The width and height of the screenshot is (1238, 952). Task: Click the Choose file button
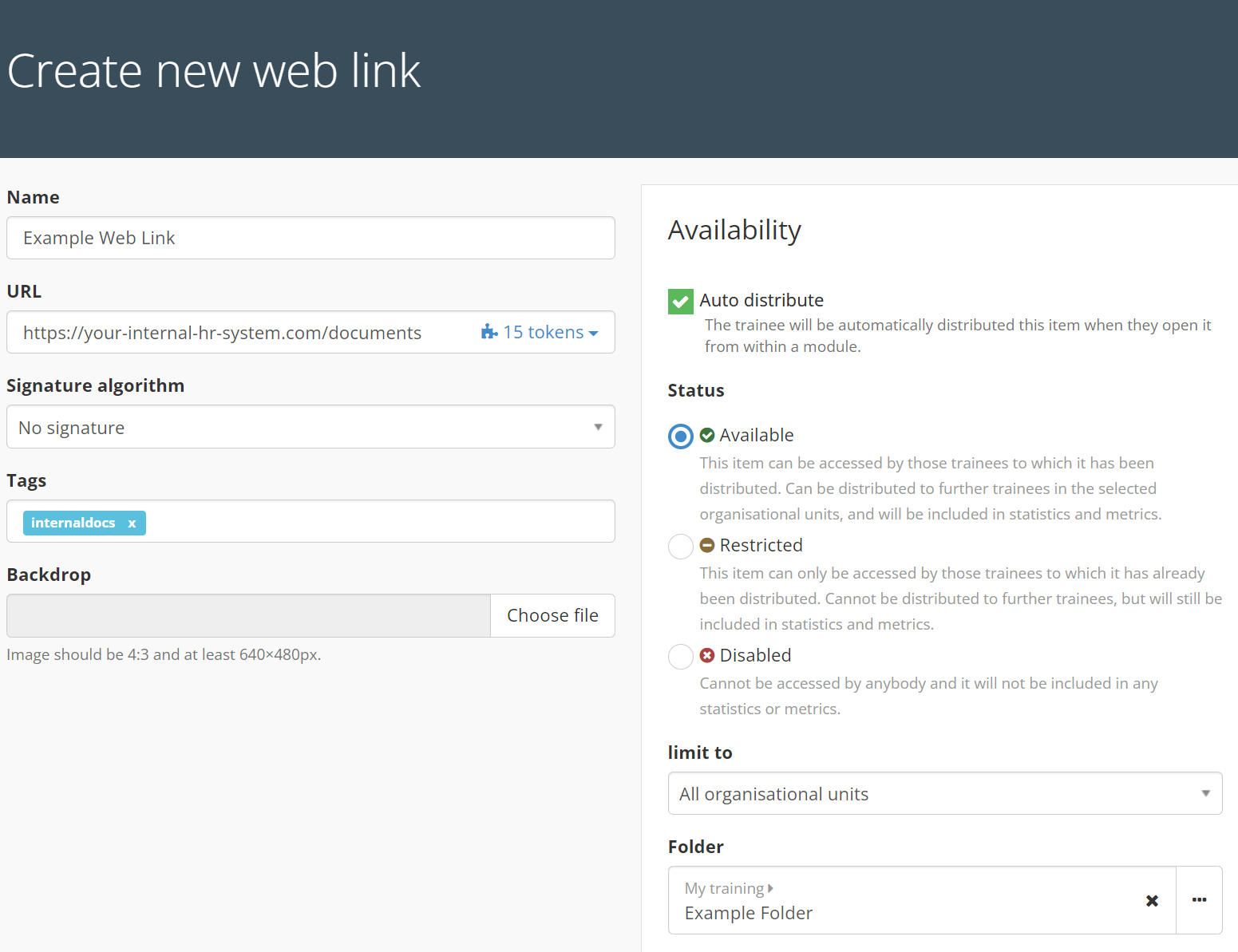(552, 615)
